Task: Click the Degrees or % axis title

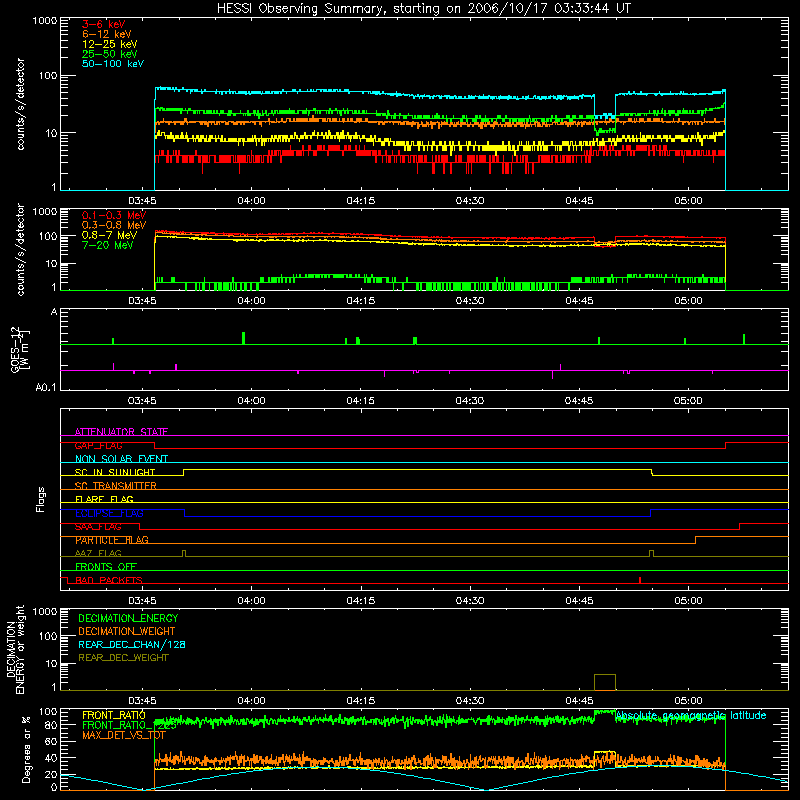Action: click(x=26, y=749)
